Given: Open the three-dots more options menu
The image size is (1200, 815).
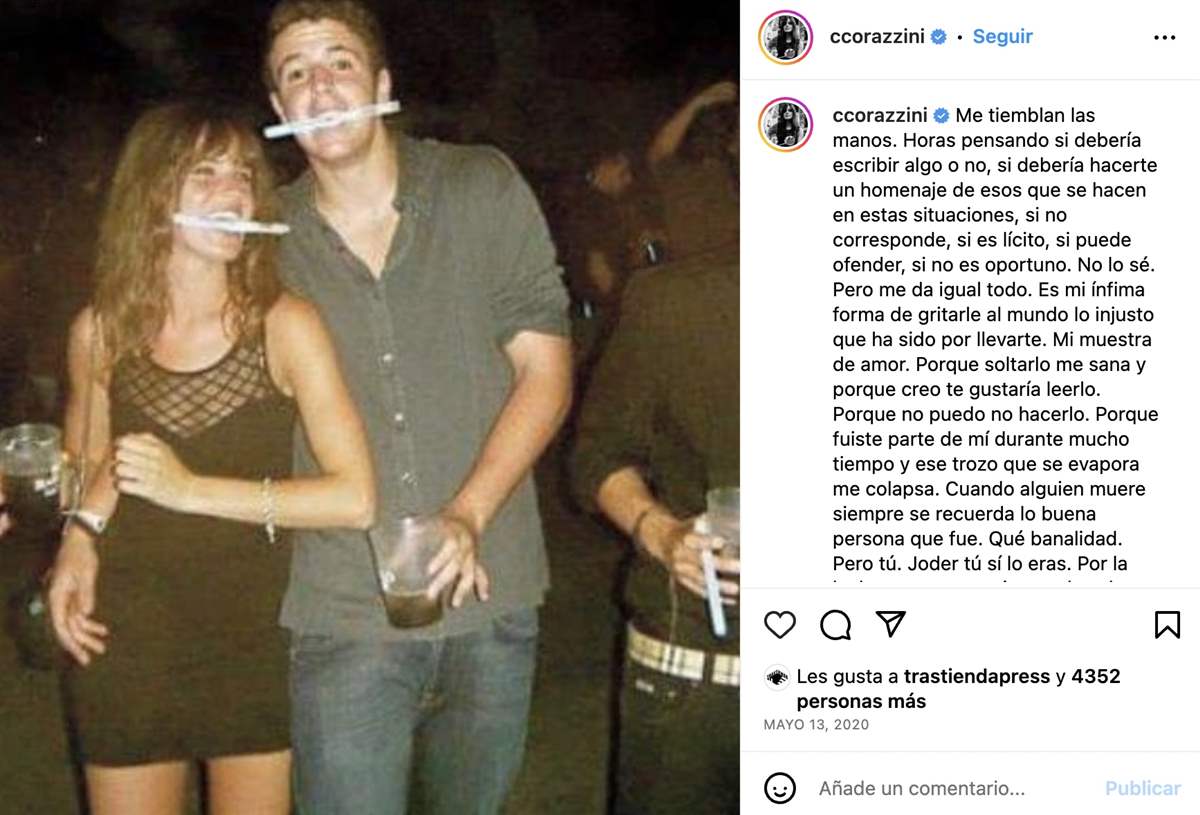Looking at the screenshot, I should (x=1165, y=37).
